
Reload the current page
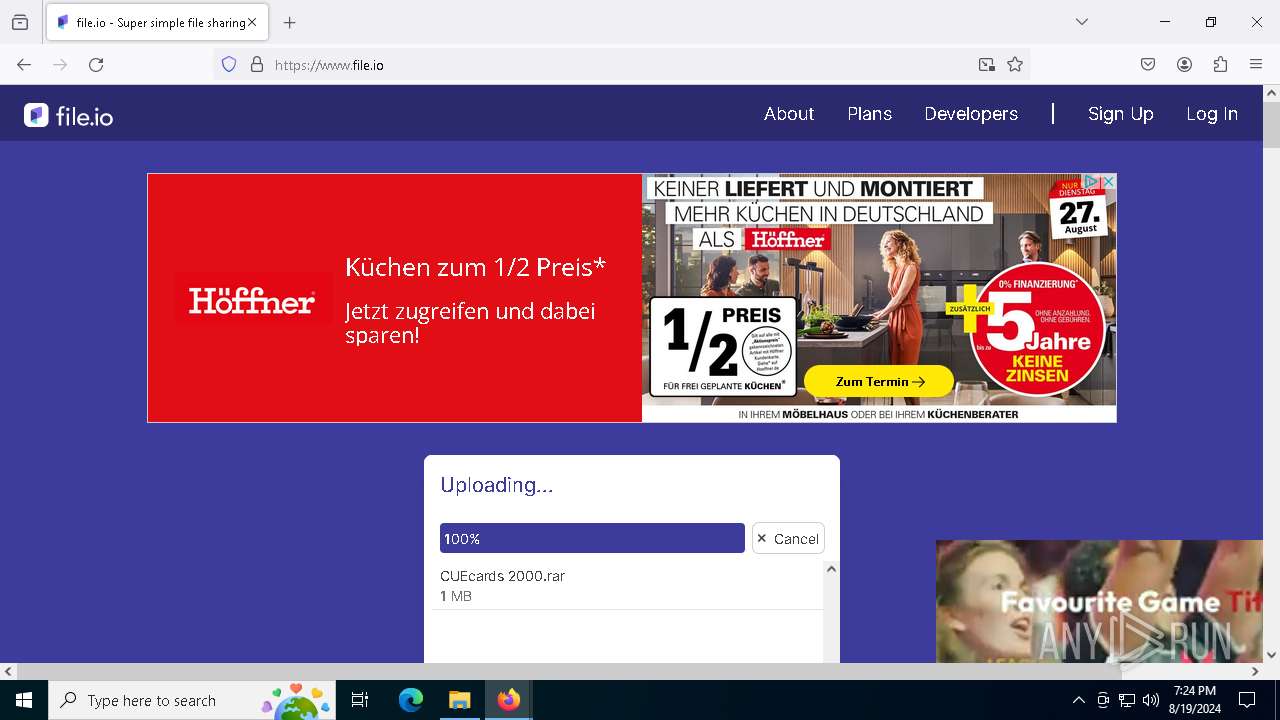pos(96,65)
